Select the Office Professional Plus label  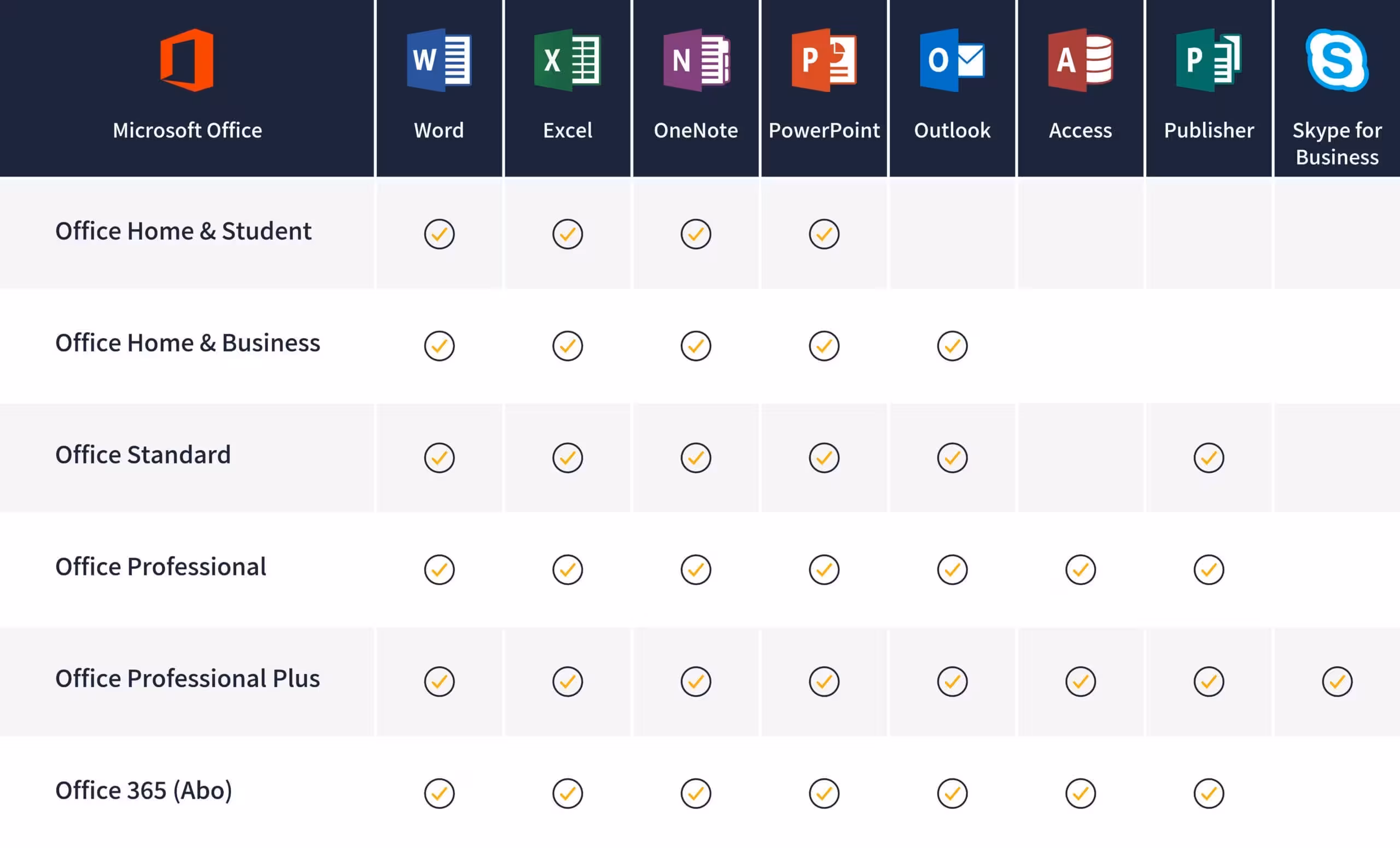coord(188,678)
